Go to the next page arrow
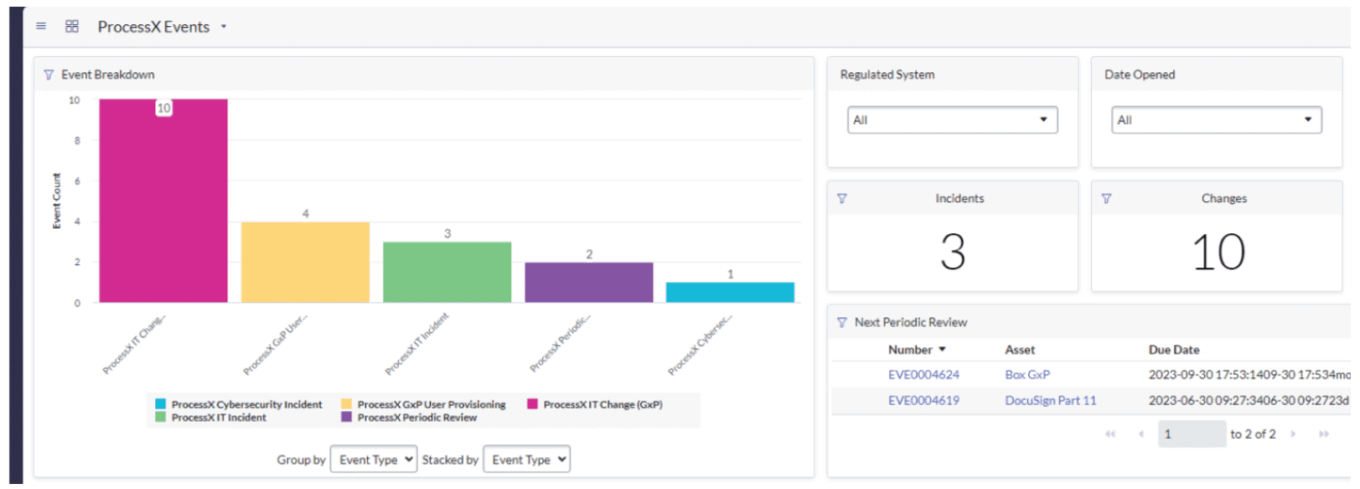Screen dimensions: 1360x489 point(1293,434)
